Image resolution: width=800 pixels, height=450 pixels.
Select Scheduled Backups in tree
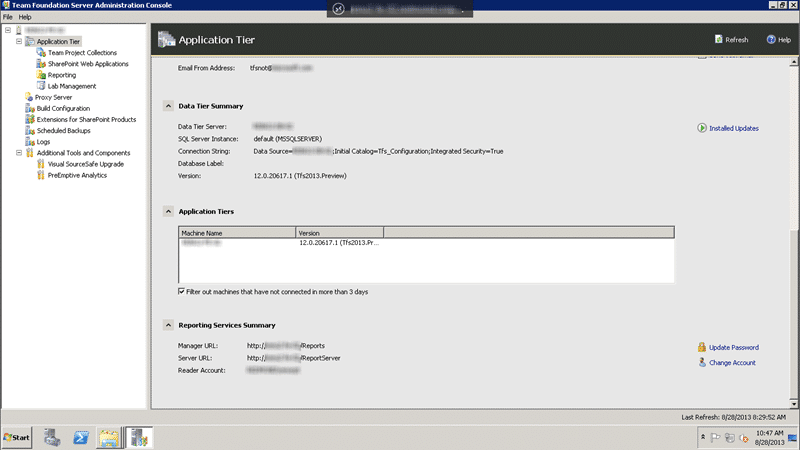pyautogui.click(x=63, y=131)
